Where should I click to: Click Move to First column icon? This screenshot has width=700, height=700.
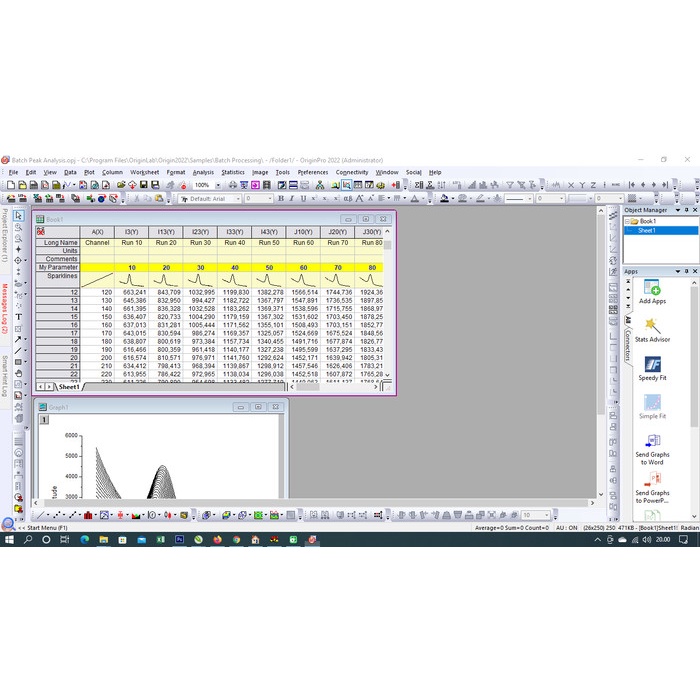[632, 185]
